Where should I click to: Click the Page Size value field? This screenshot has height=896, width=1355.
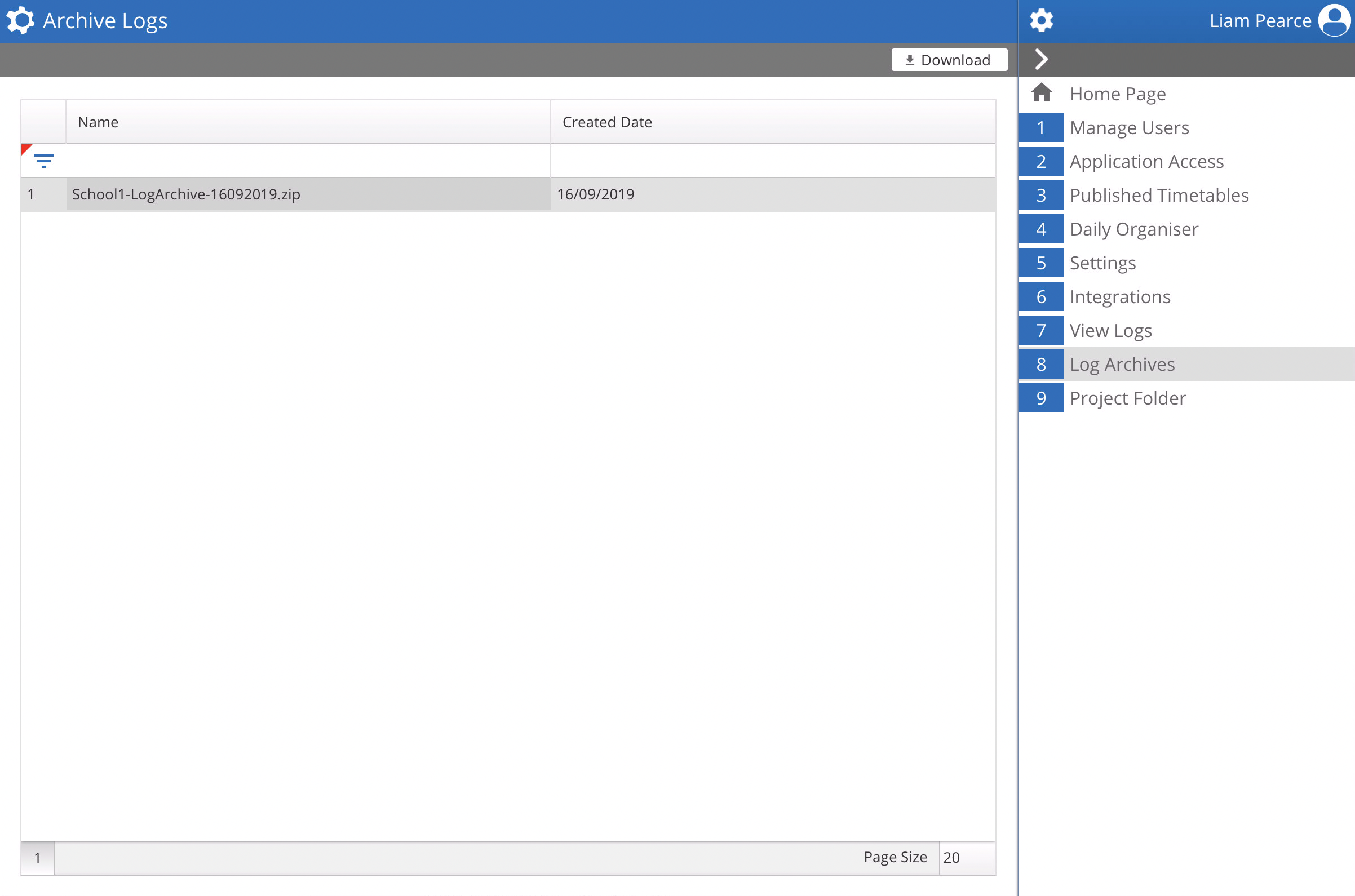[x=967, y=858]
